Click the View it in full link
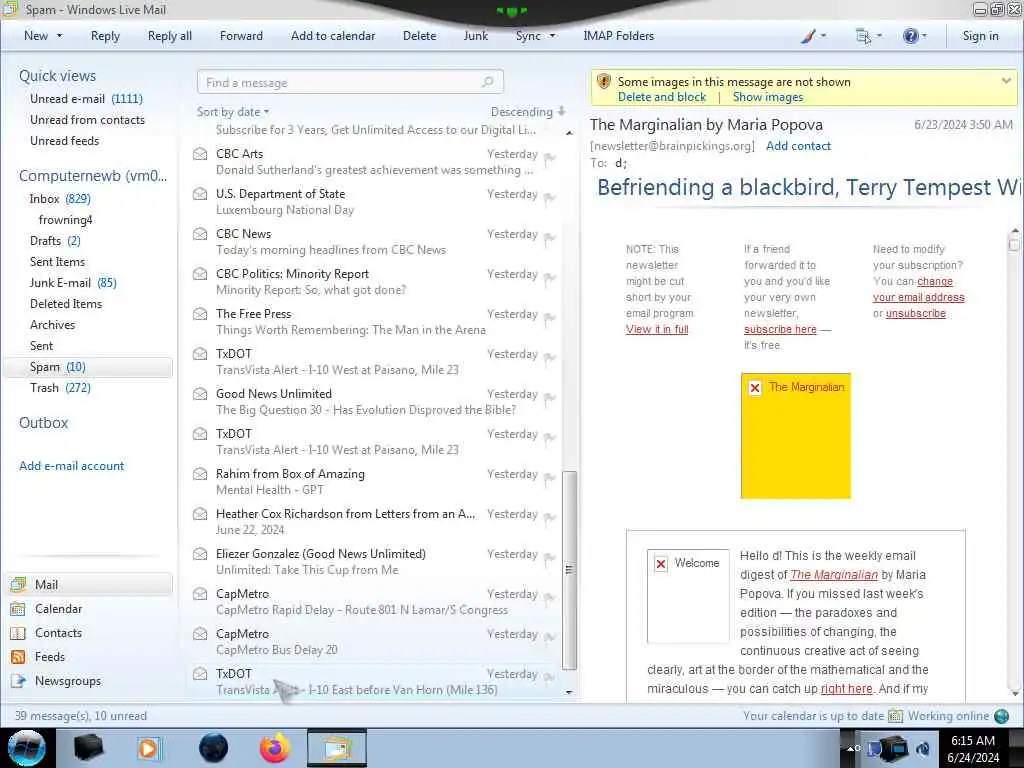Screen dimensions: 1024x768 pos(657,329)
